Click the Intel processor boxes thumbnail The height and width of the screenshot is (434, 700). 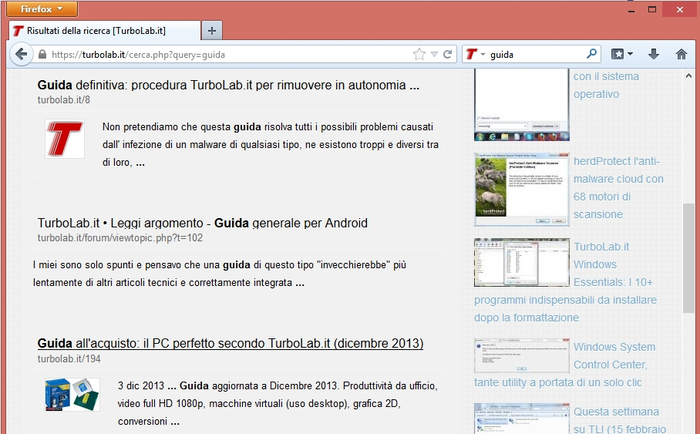tap(72, 394)
